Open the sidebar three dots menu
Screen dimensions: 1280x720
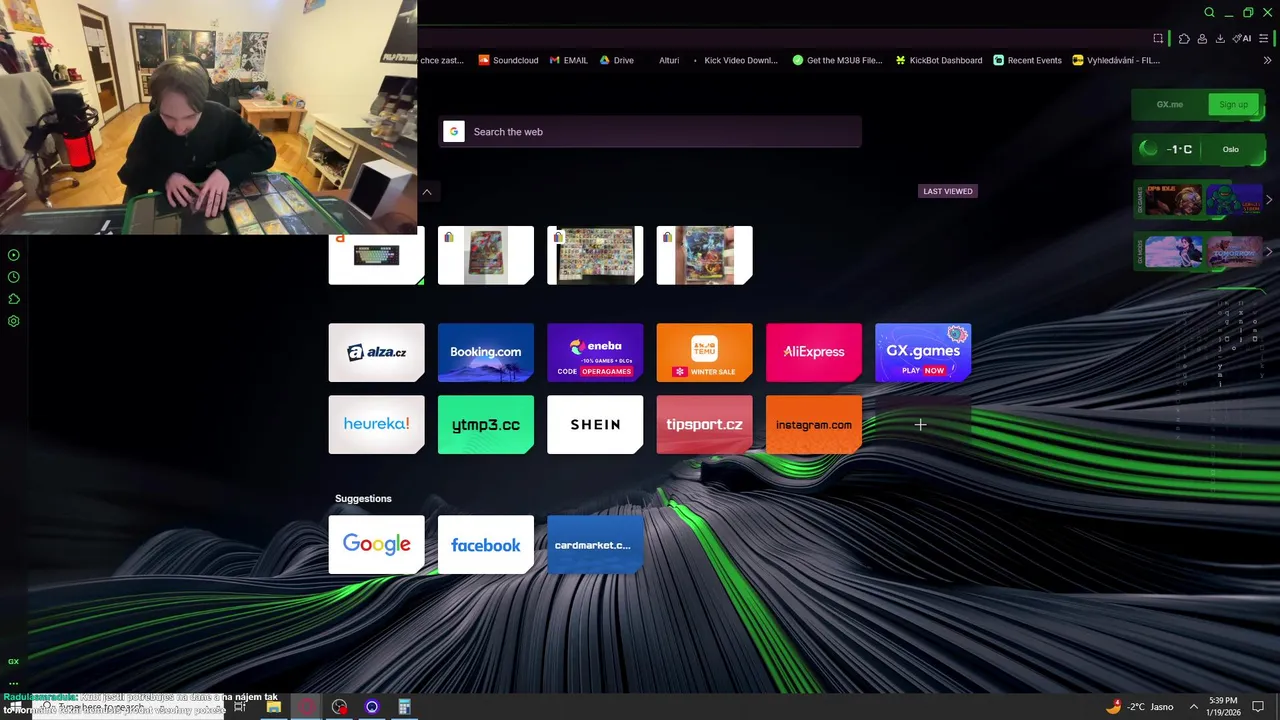tap(14, 683)
